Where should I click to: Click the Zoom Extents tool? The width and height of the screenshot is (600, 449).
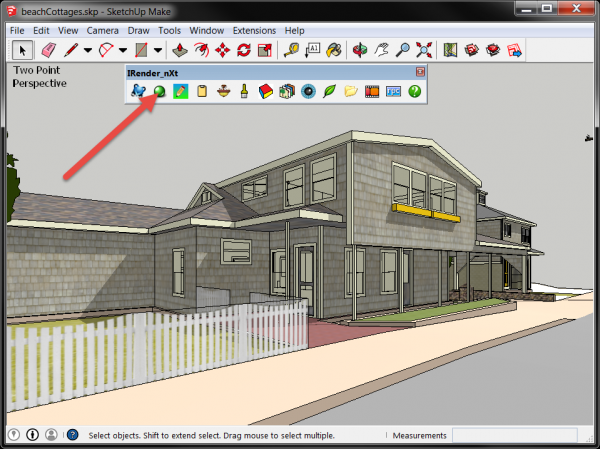[x=425, y=49]
